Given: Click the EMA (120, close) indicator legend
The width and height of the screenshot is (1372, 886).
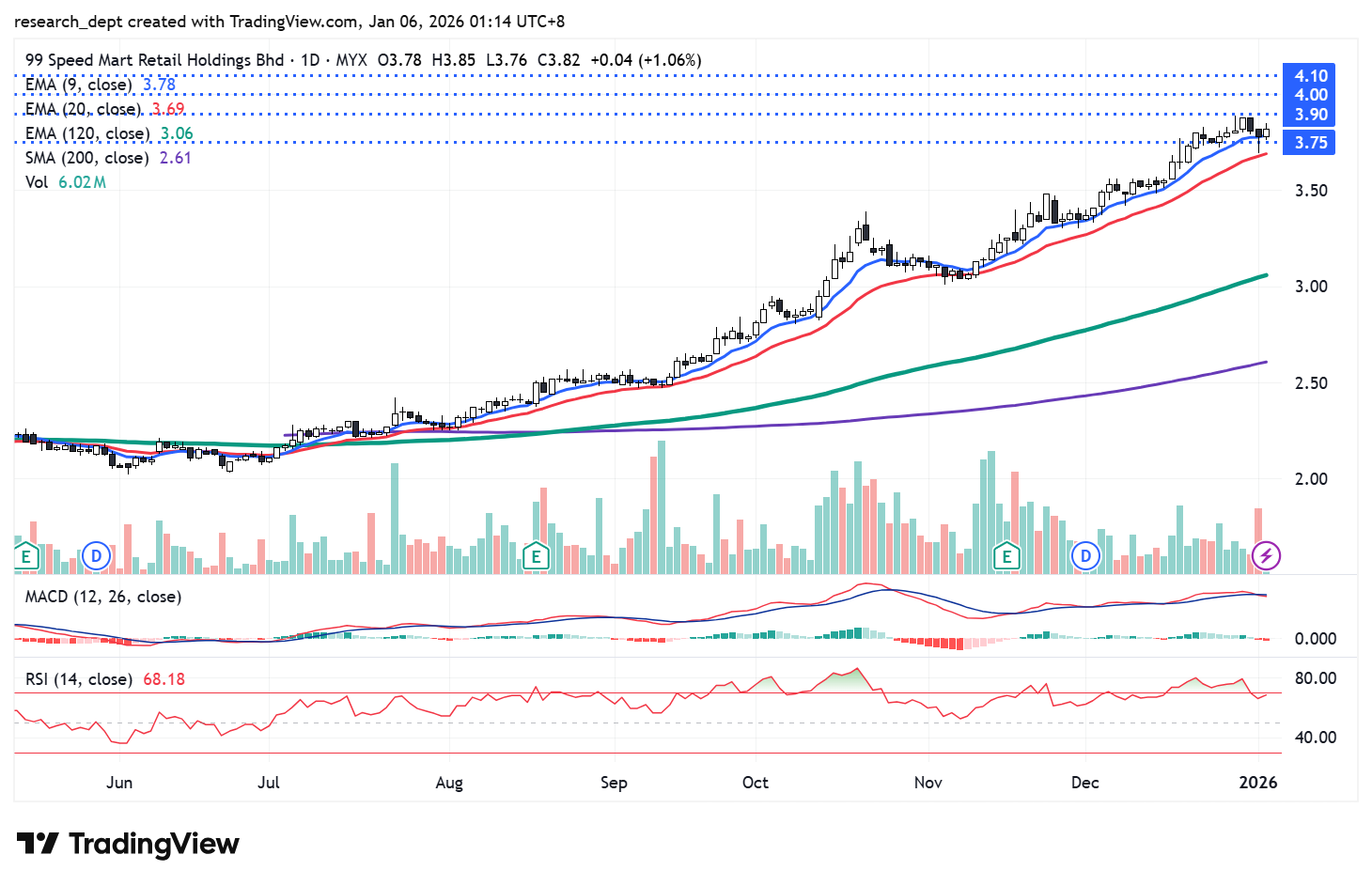Looking at the screenshot, I should tap(86, 133).
